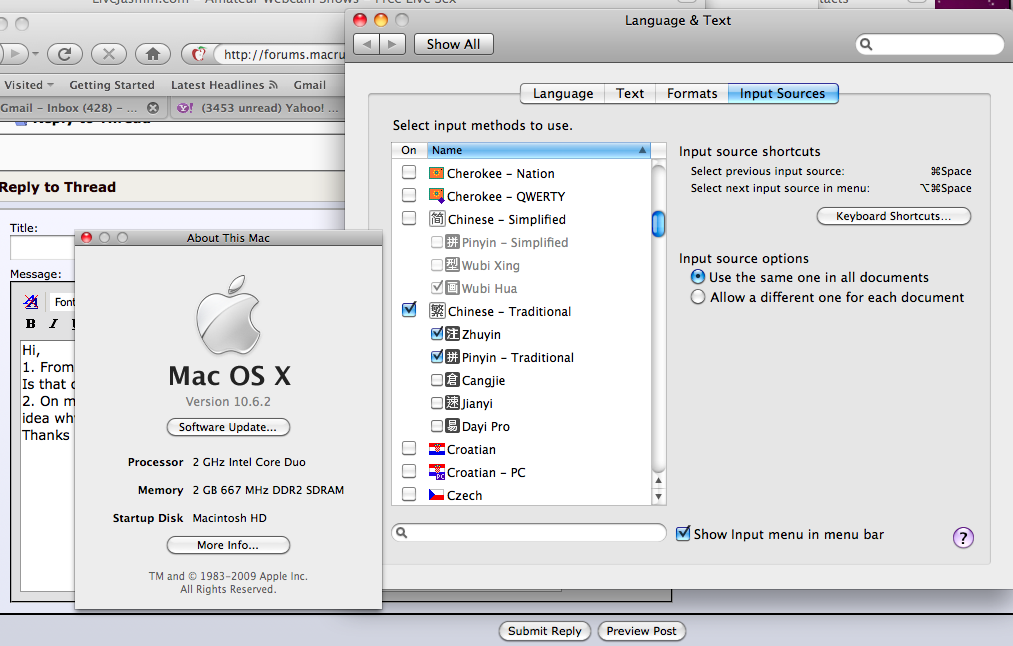Open Keyboard Shortcuts... button
1013x646 pixels.
pyautogui.click(x=893, y=216)
